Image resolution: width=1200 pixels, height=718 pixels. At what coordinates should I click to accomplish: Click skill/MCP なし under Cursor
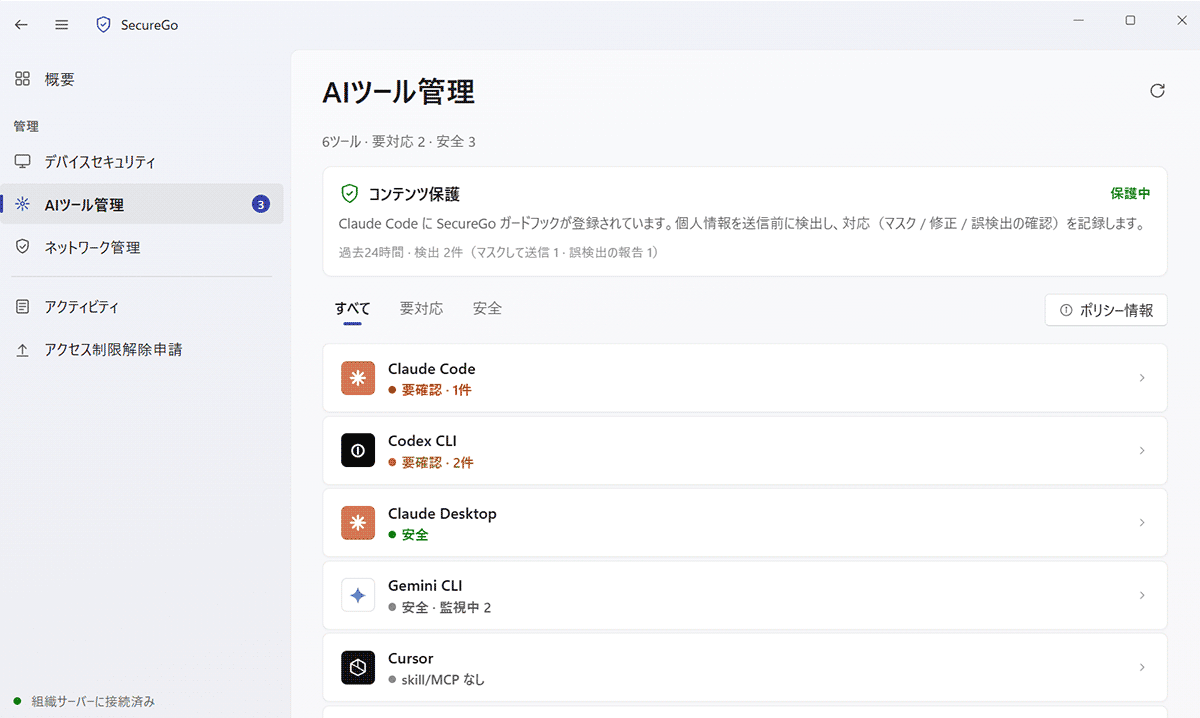(443, 680)
